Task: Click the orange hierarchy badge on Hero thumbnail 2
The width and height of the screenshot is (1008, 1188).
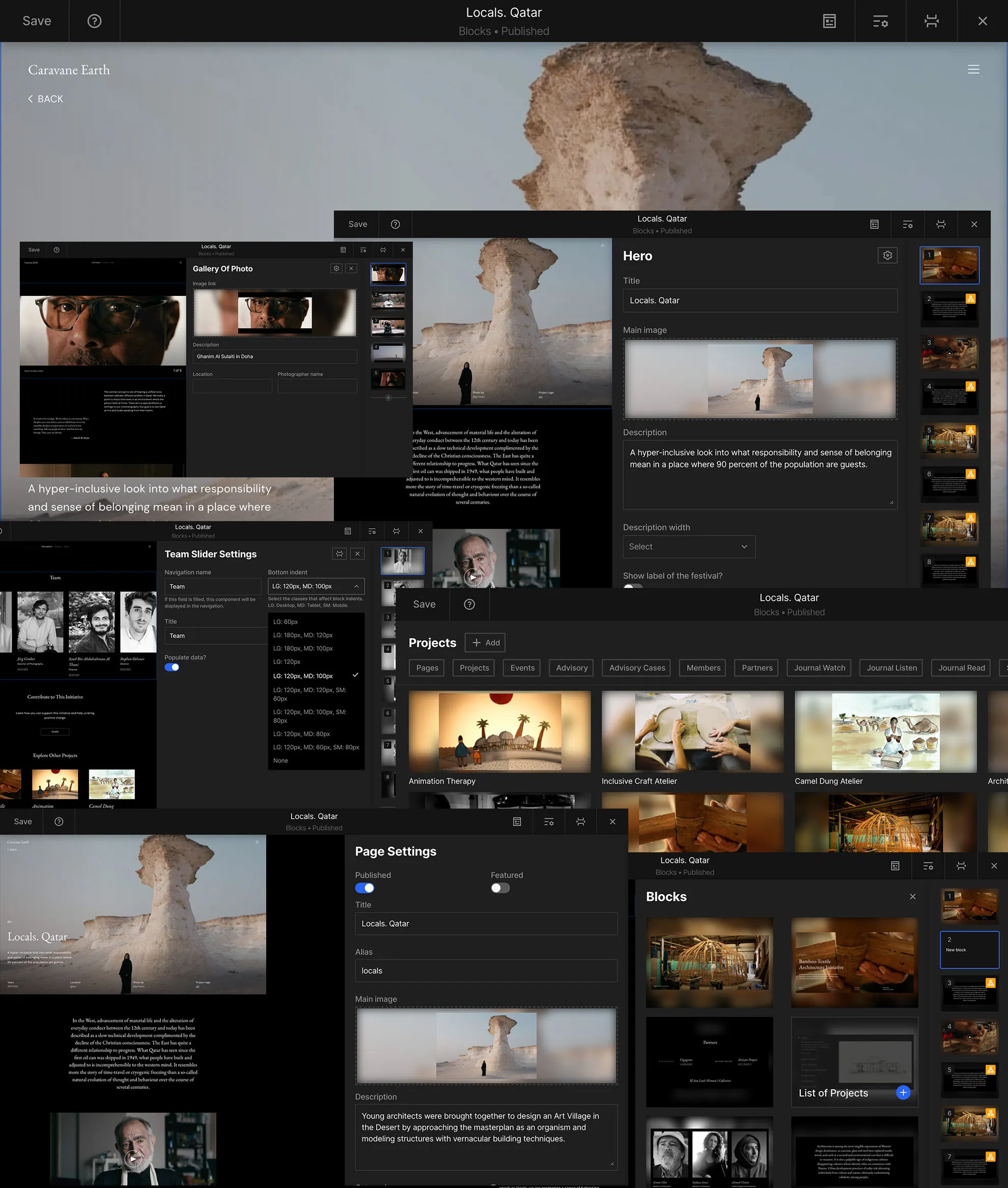Action: pyautogui.click(x=970, y=298)
